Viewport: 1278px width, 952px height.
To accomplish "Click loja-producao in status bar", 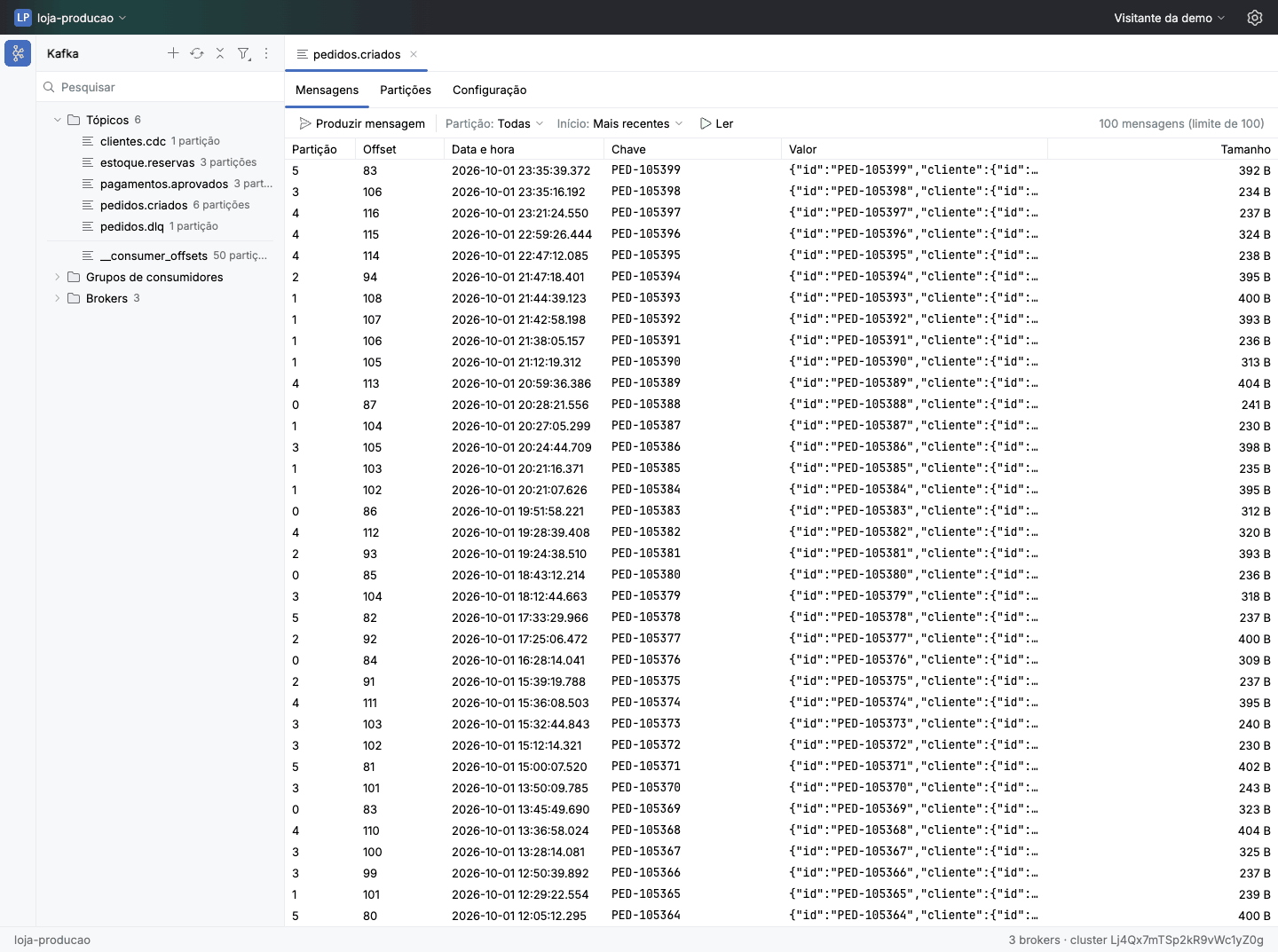I will tap(52, 940).
